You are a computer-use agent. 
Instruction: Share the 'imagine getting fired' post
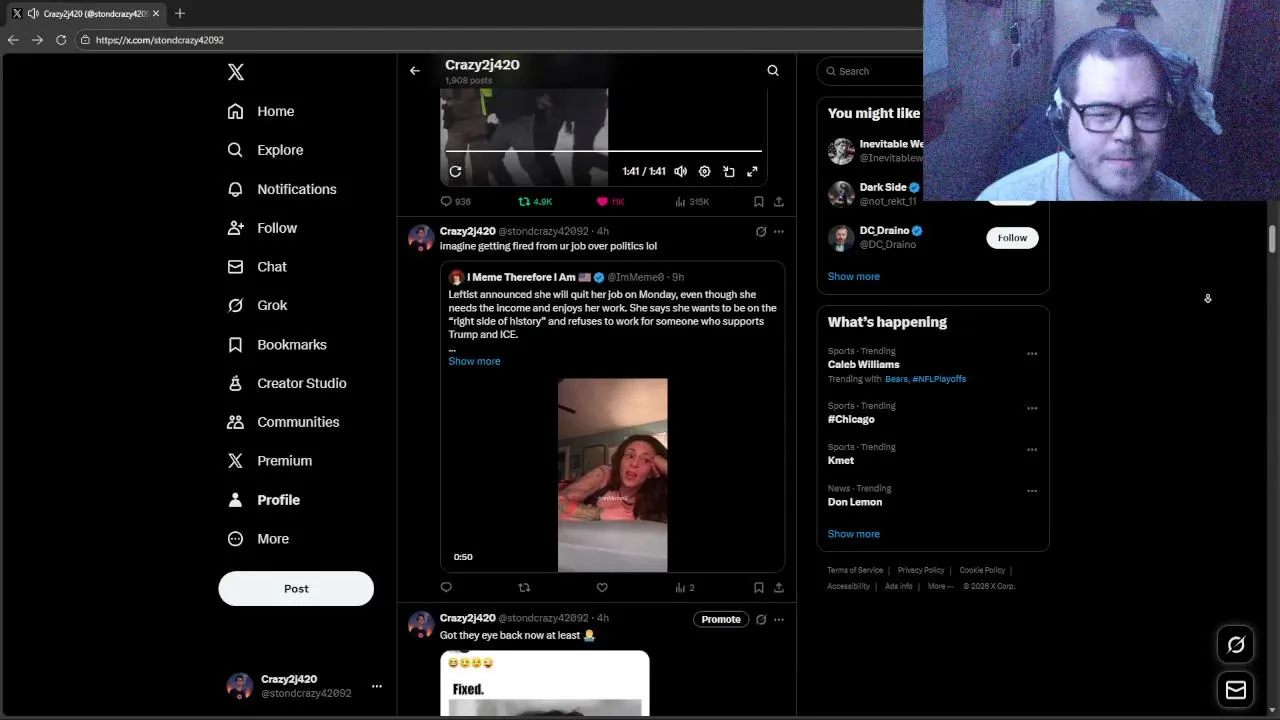779,588
